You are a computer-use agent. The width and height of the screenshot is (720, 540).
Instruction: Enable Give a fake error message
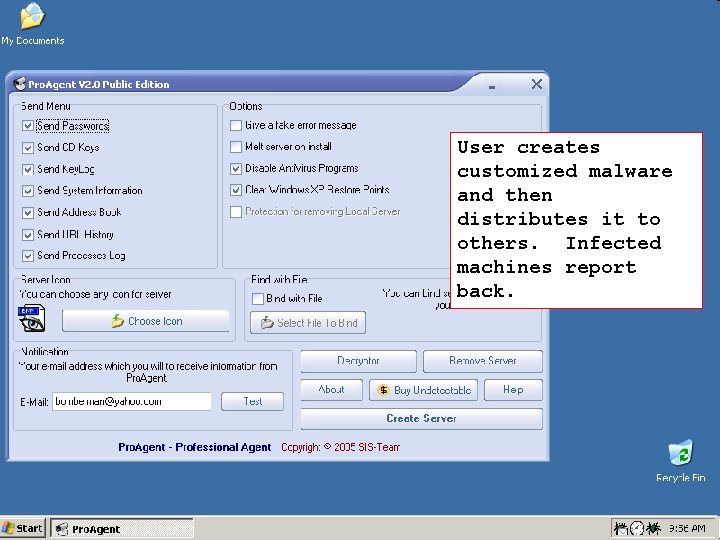click(236, 125)
